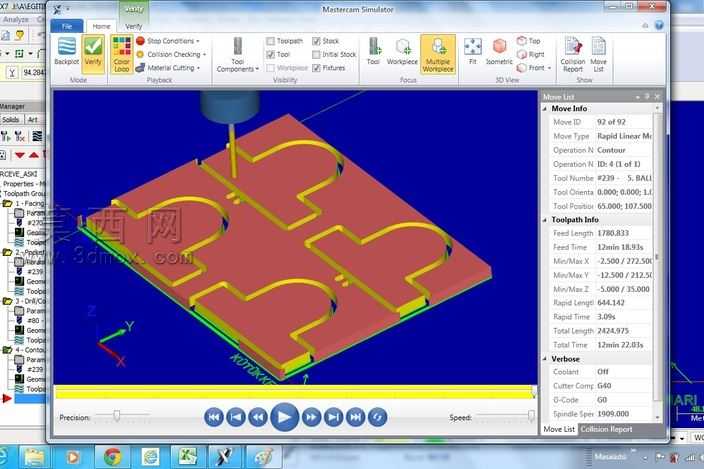Step backward in the simulation
Image resolution: width=704 pixels, height=469 pixels.
pos(258,417)
